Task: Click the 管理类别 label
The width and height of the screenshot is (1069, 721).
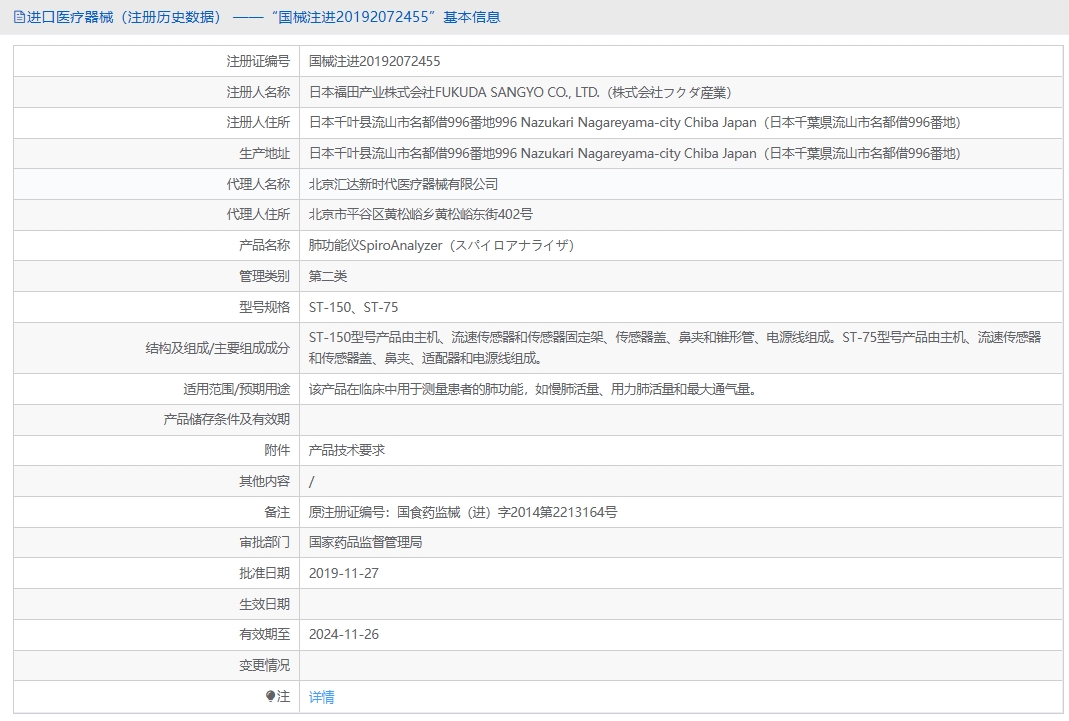Action: tap(265, 276)
